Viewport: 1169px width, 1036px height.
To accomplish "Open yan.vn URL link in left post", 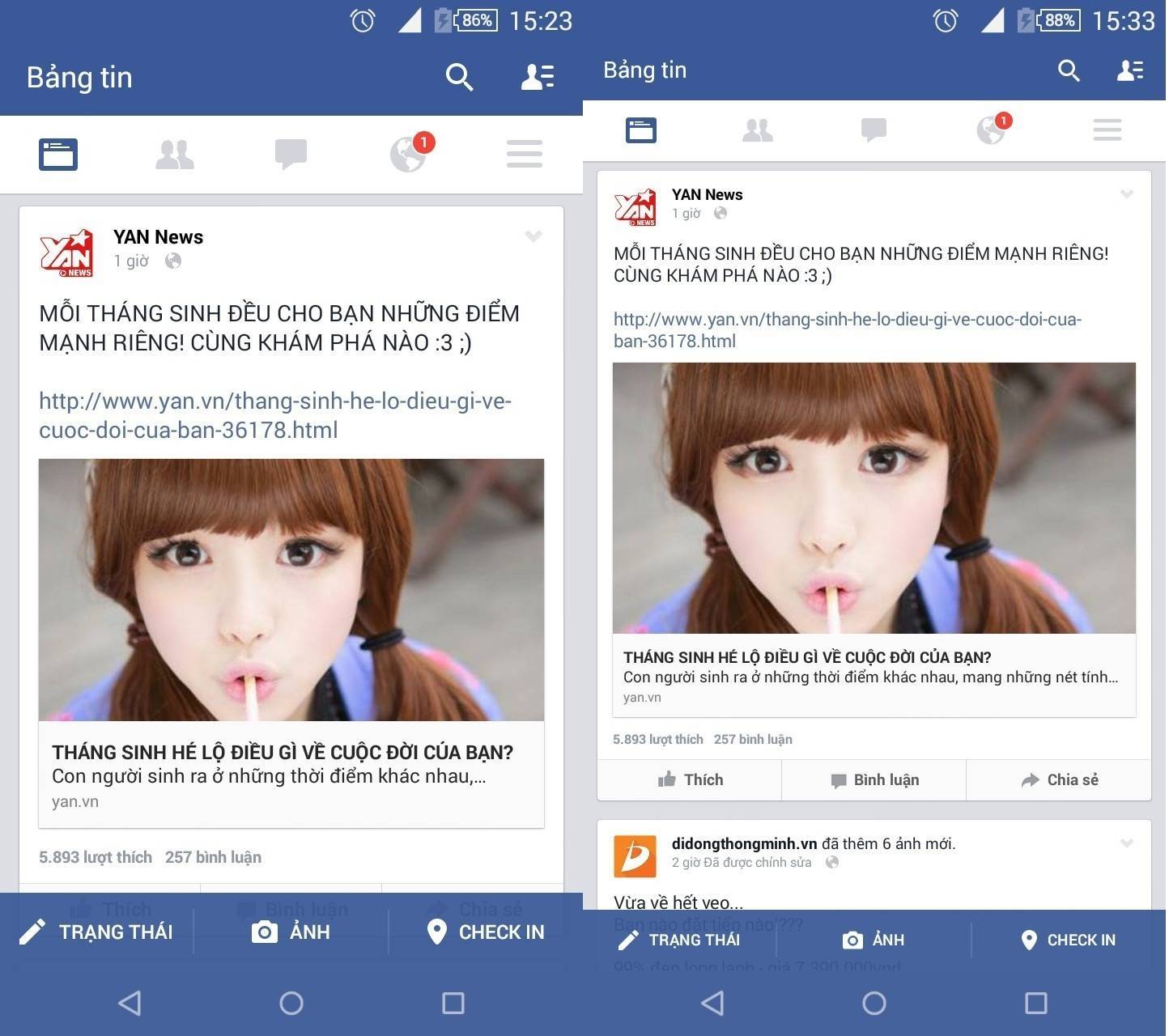I will point(275,415).
